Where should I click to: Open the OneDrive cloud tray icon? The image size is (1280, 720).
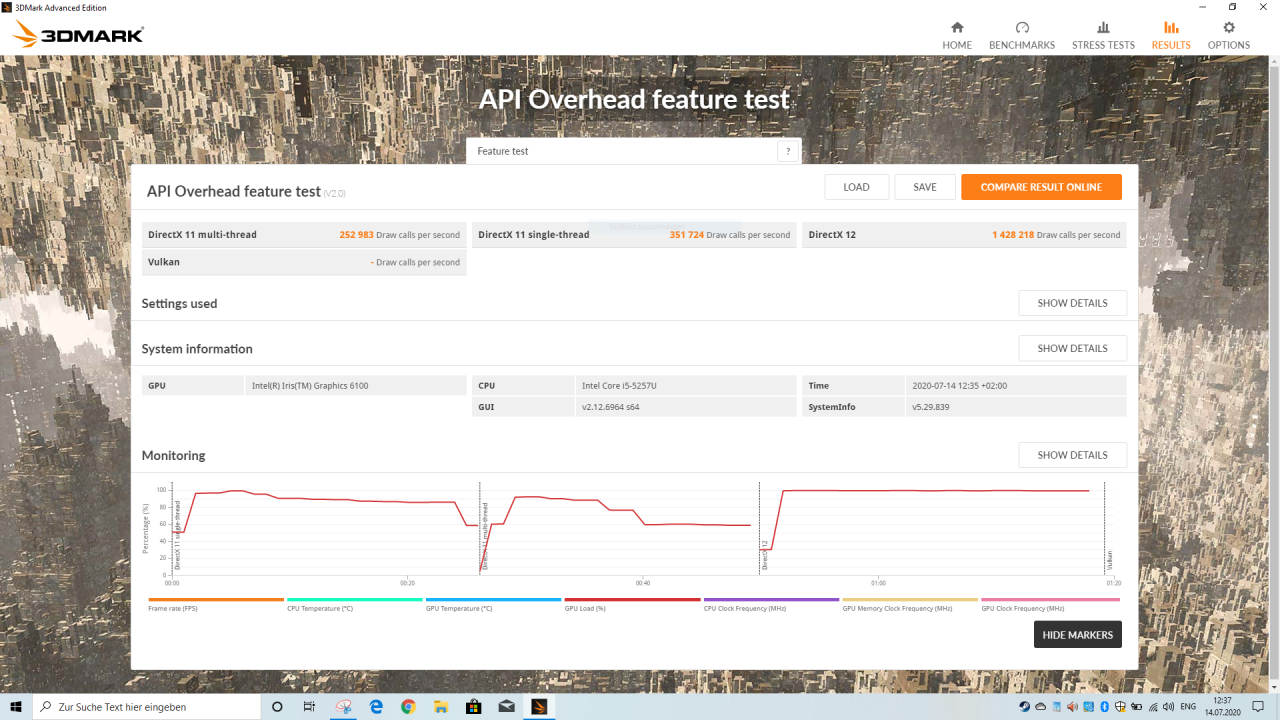click(1040, 707)
